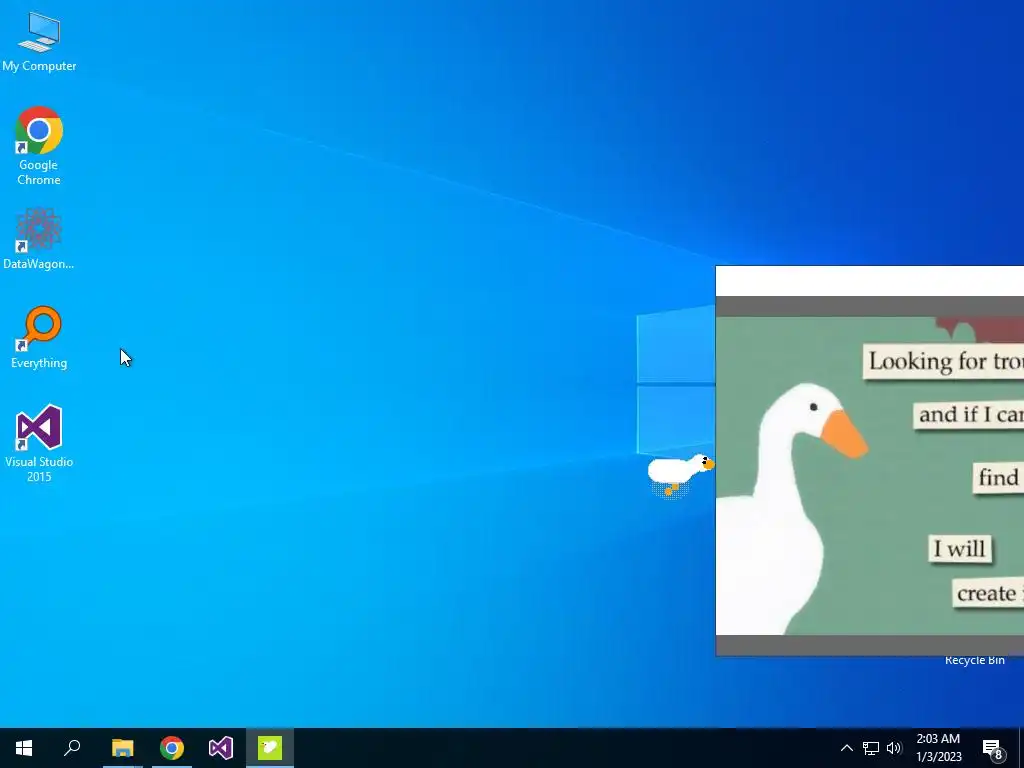The height and width of the screenshot is (768, 1024).
Task: Click the Desktop Goose taskbar app
Action: click(270, 748)
